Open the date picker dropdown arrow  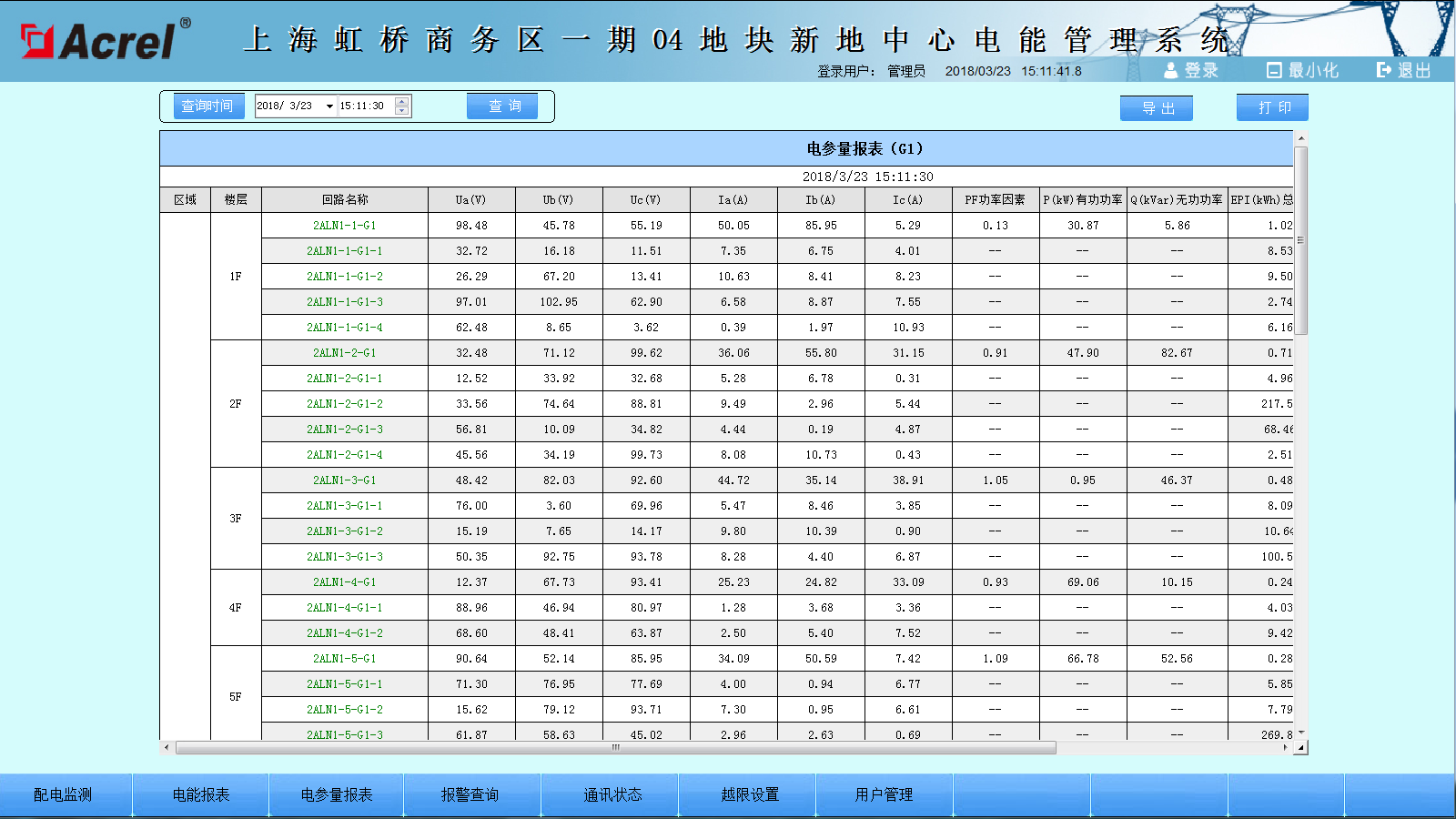coord(329,106)
